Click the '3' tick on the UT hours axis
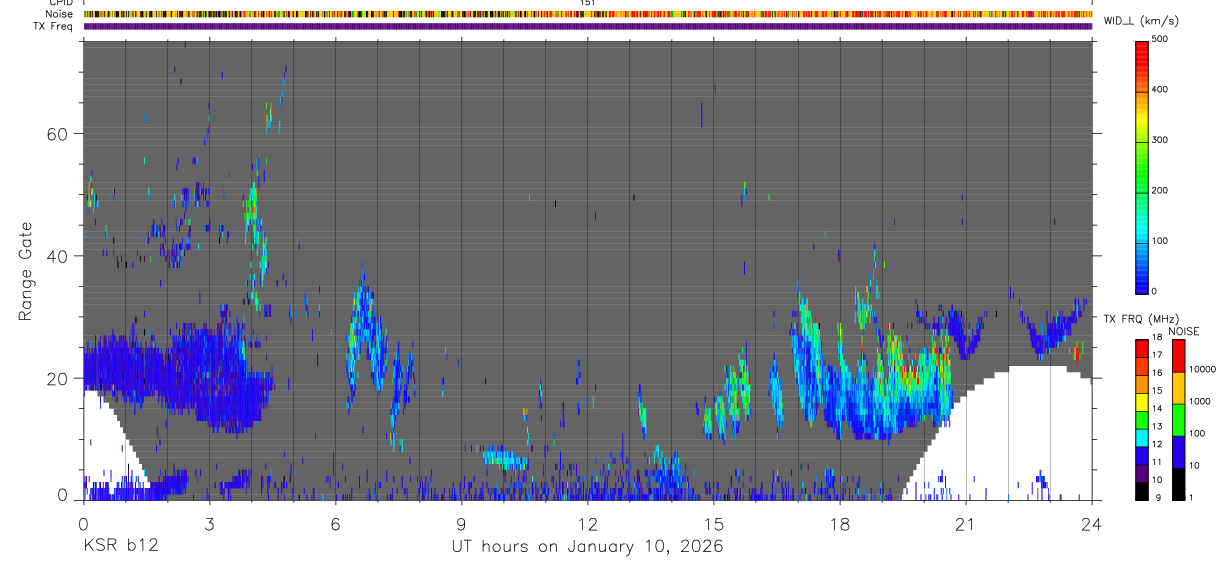 coord(209,523)
